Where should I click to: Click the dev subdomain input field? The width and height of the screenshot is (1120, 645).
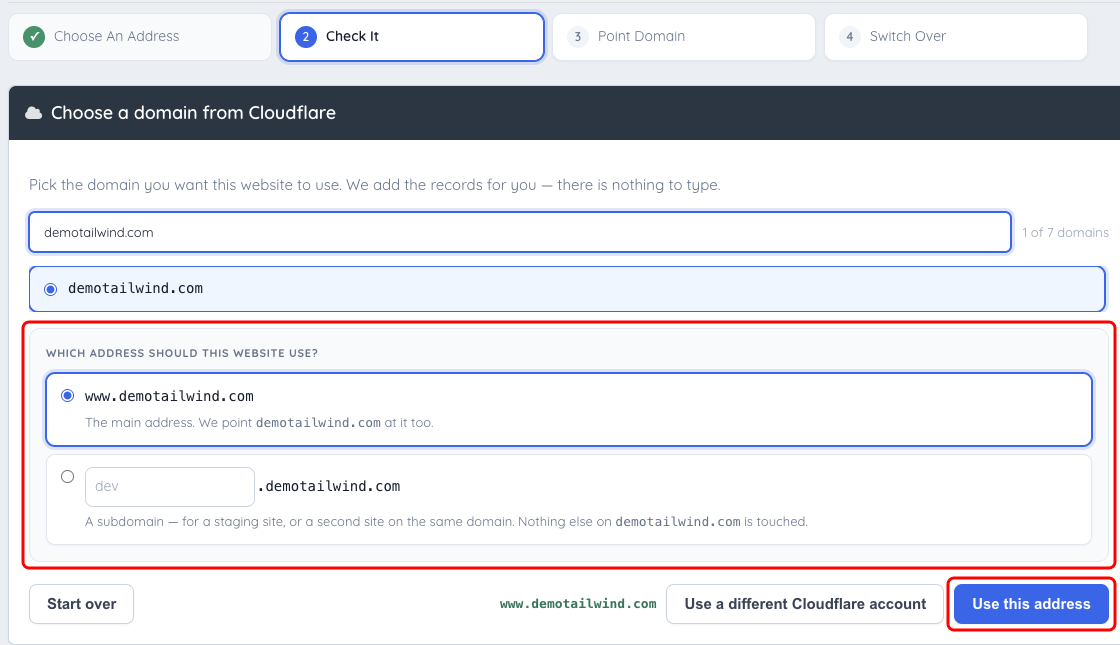coord(170,486)
